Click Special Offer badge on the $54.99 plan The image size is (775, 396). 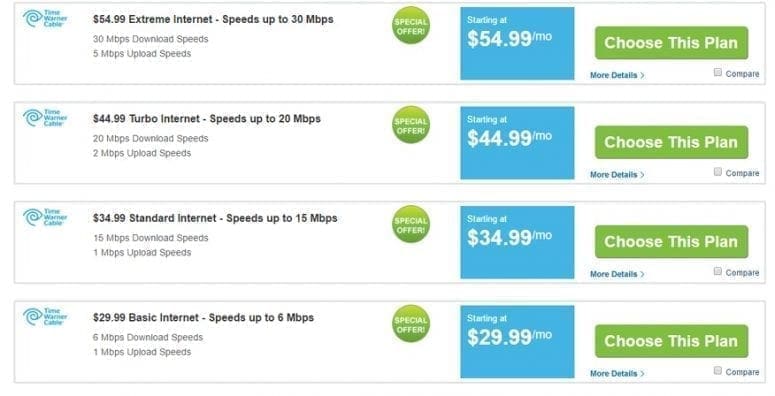(x=411, y=26)
